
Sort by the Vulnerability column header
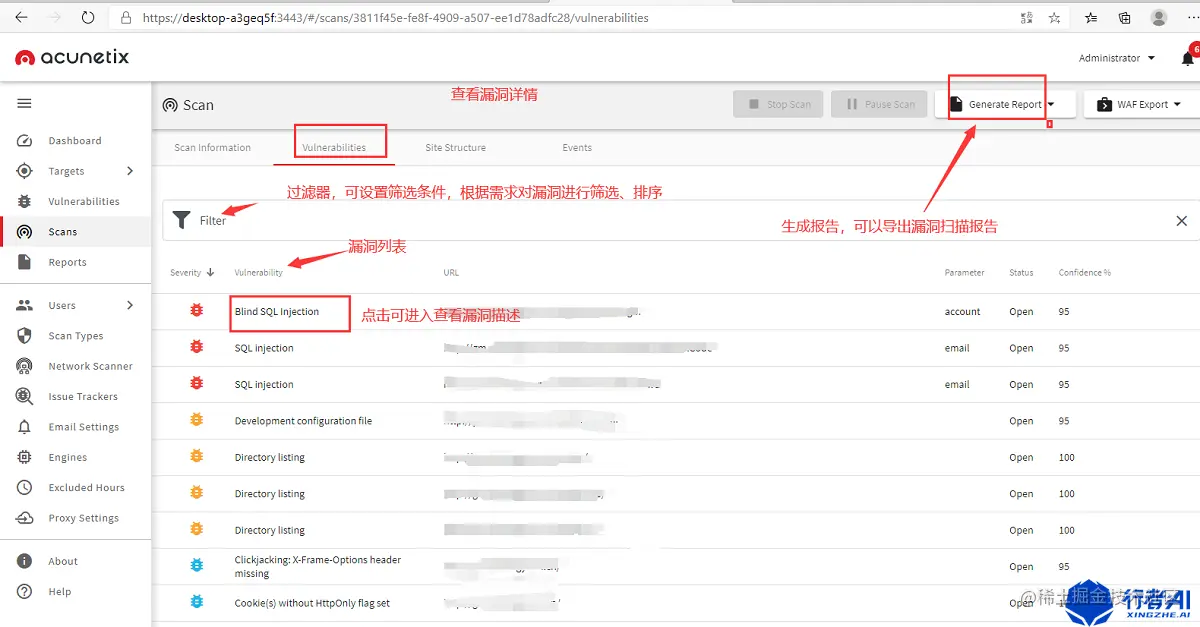[258, 272]
